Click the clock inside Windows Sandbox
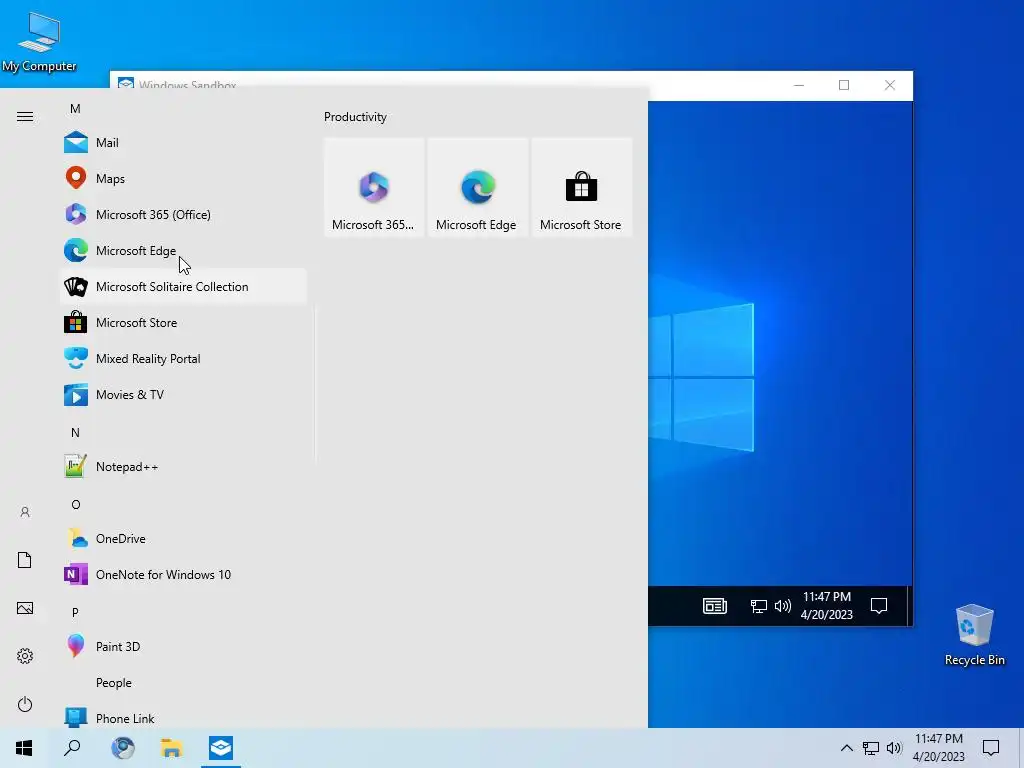 pos(827,605)
